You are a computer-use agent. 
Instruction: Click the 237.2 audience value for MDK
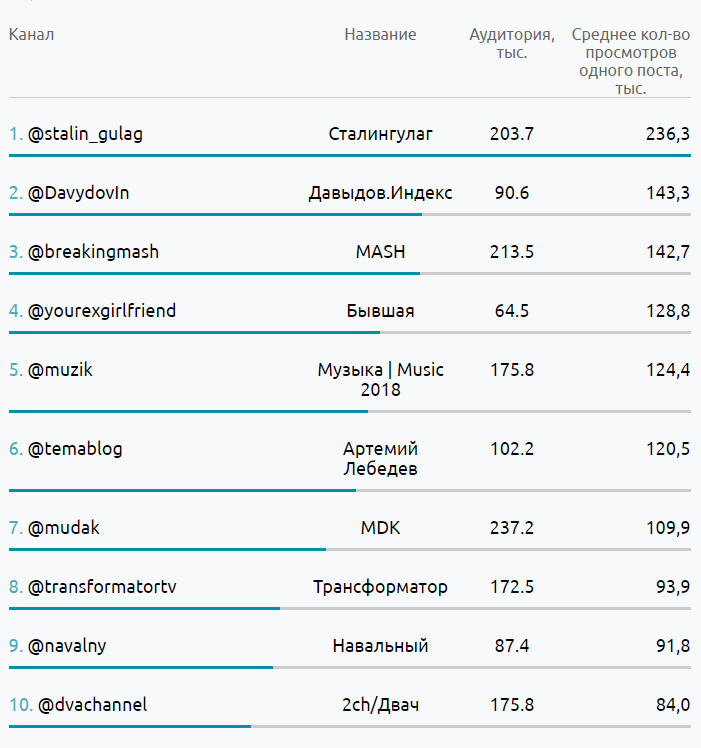pos(512,528)
